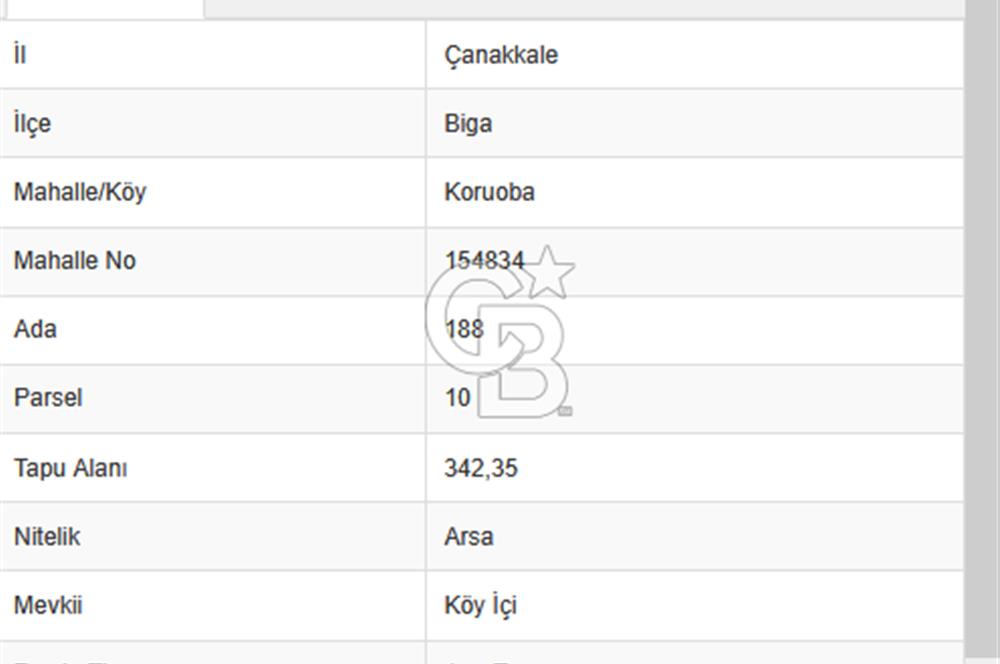Select the active tab at top left

pyautogui.click(x=100, y=8)
